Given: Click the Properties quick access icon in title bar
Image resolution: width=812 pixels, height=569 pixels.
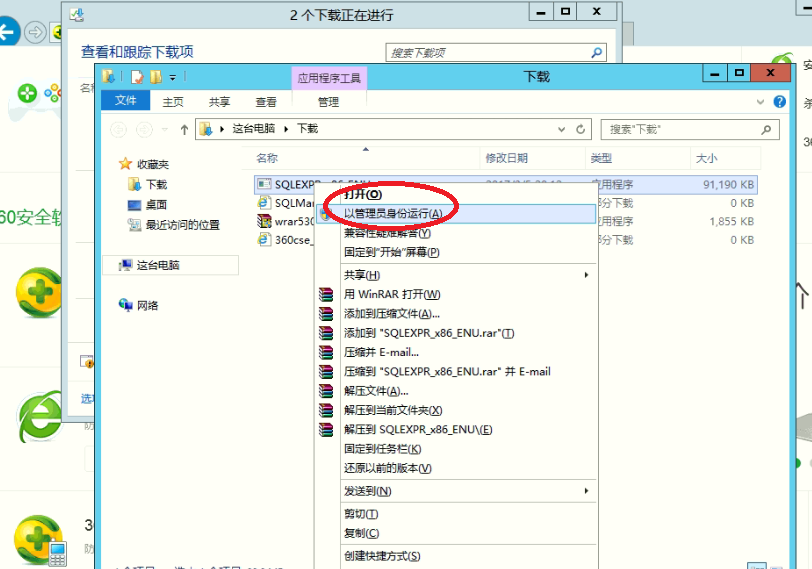Looking at the screenshot, I should click(137, 77).
